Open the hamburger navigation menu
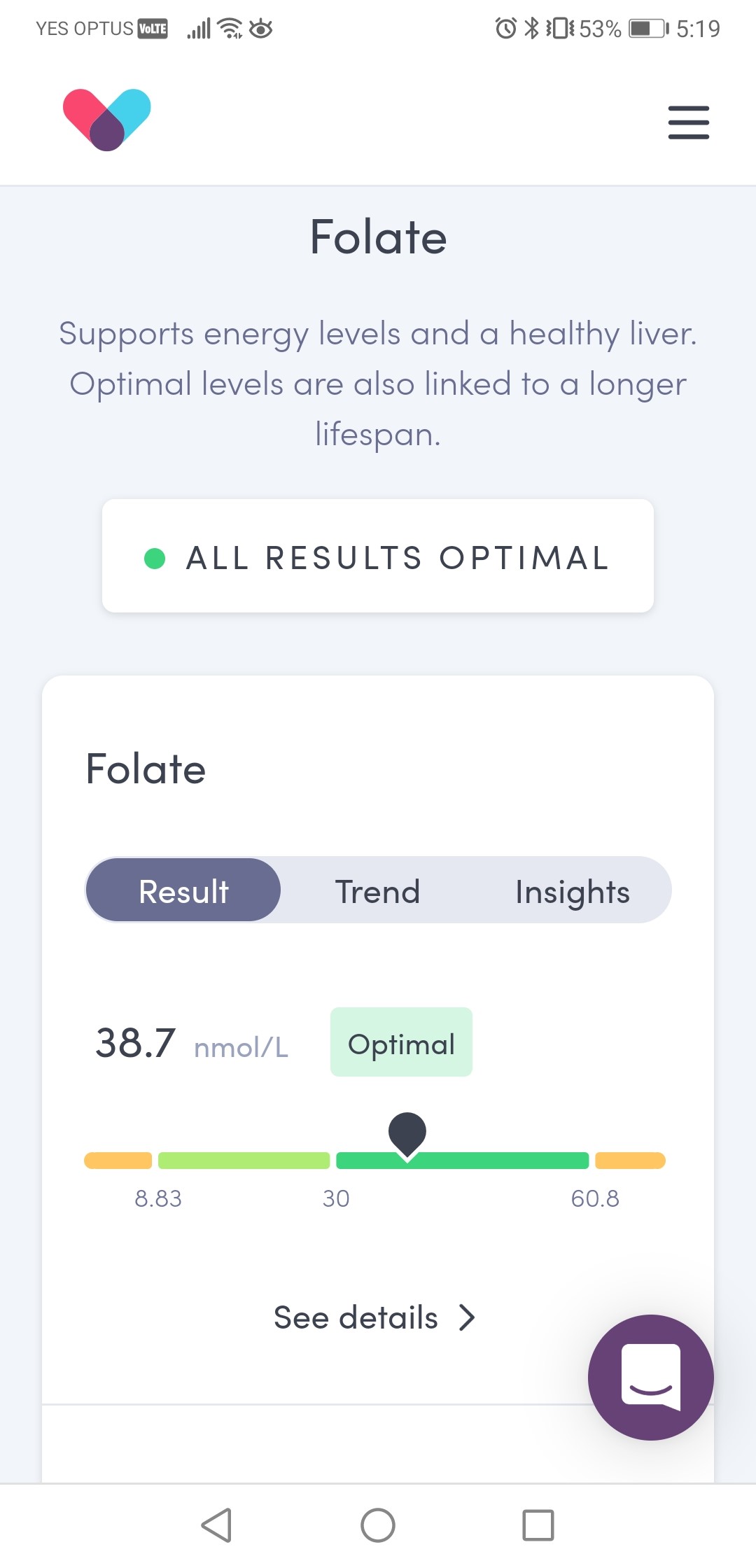Image resolution: width=756 pixels, height=1568 pixels. tap(688, 122)
